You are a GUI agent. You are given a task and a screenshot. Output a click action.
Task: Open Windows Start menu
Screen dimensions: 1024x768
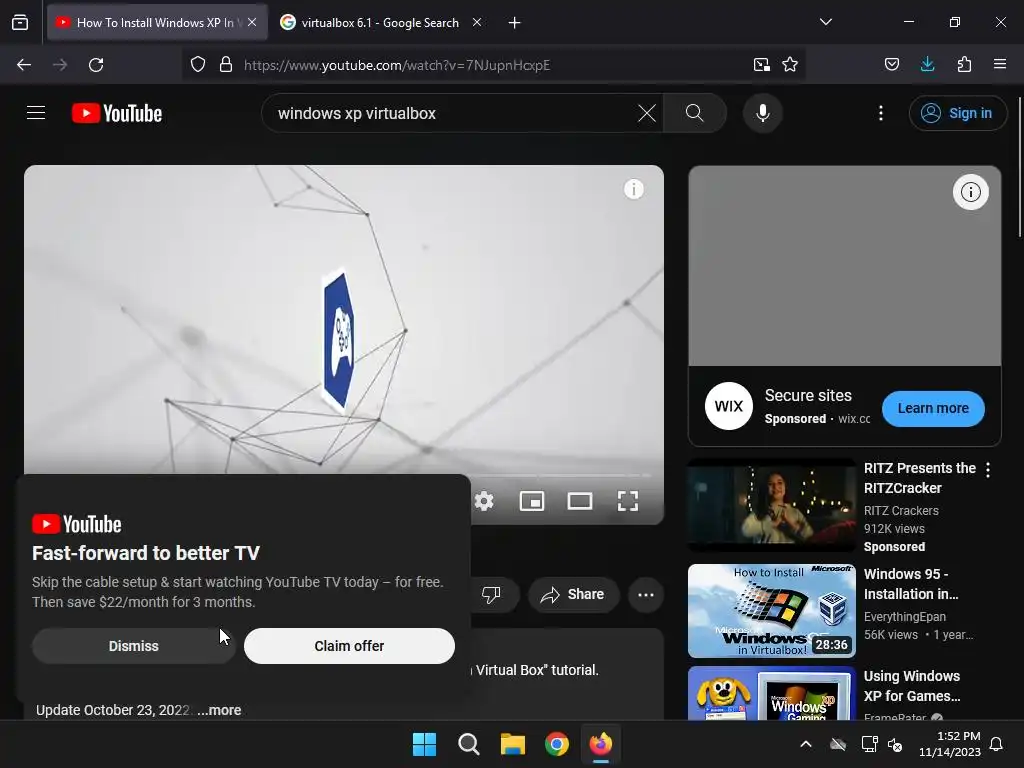[424, 744]
